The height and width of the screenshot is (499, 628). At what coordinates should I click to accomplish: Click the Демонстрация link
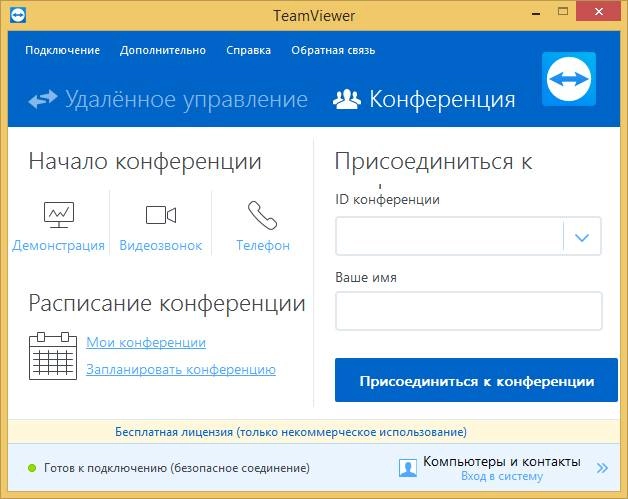pos(58,245)
